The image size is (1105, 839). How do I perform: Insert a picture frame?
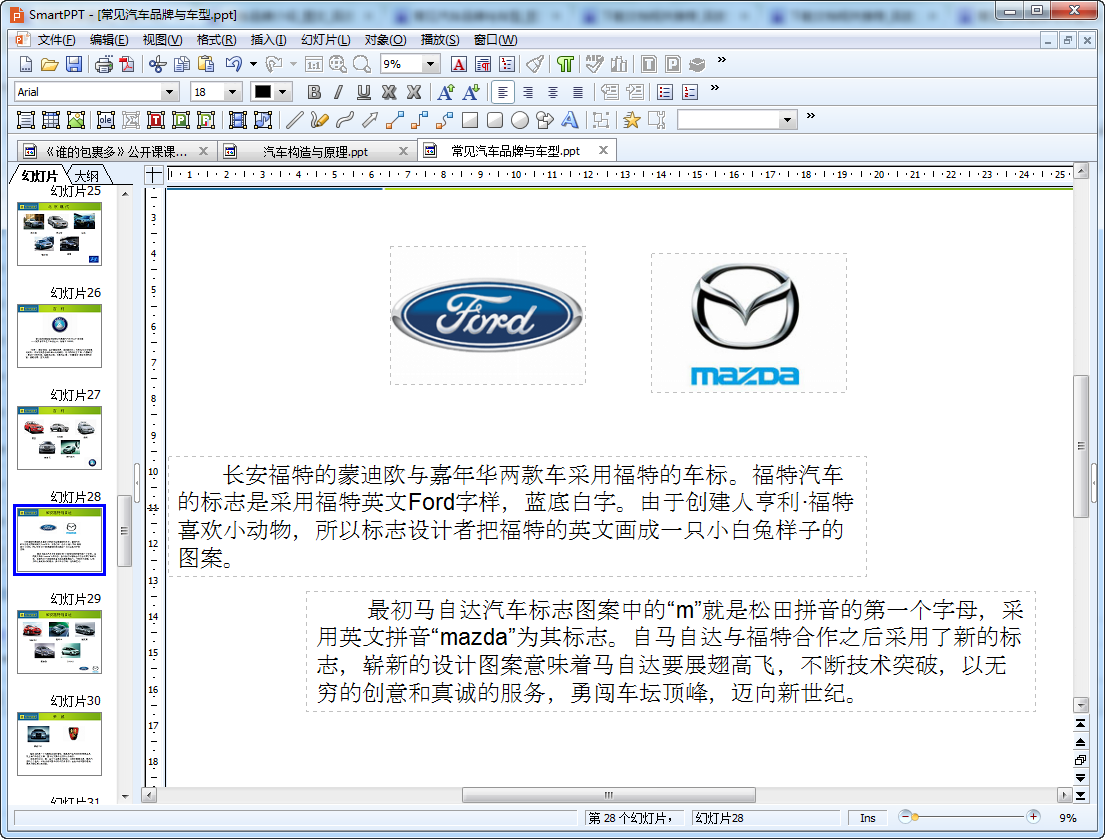75,120
